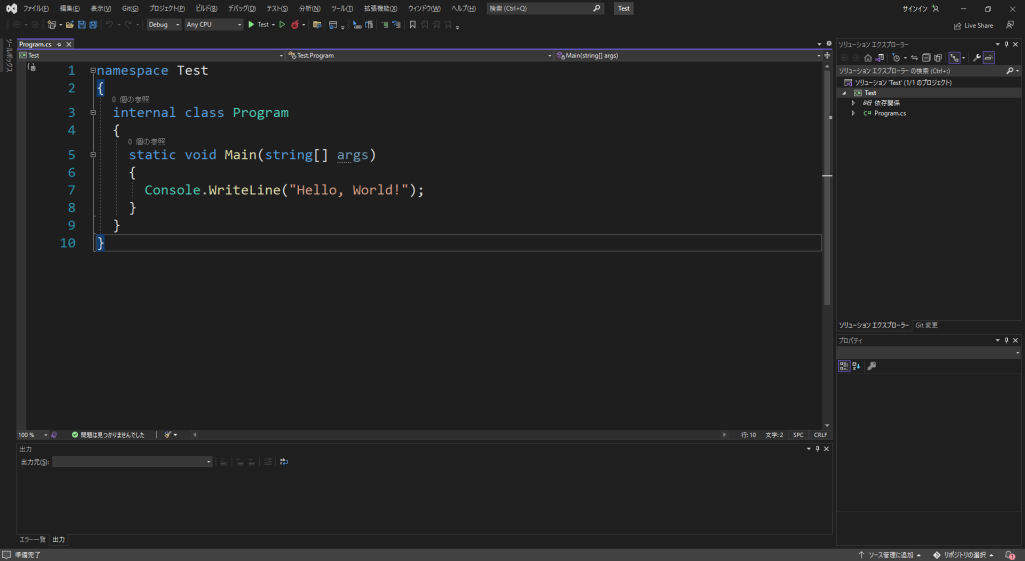Click the Live Share button
Image resolution: width=1025 pixels, height=561 pixels.
coord(973,26)
